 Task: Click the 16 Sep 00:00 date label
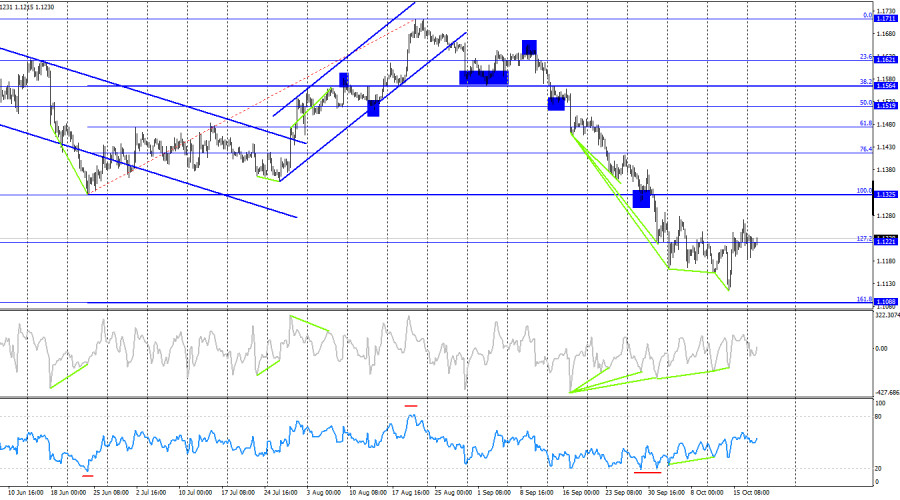coord(581,493)
